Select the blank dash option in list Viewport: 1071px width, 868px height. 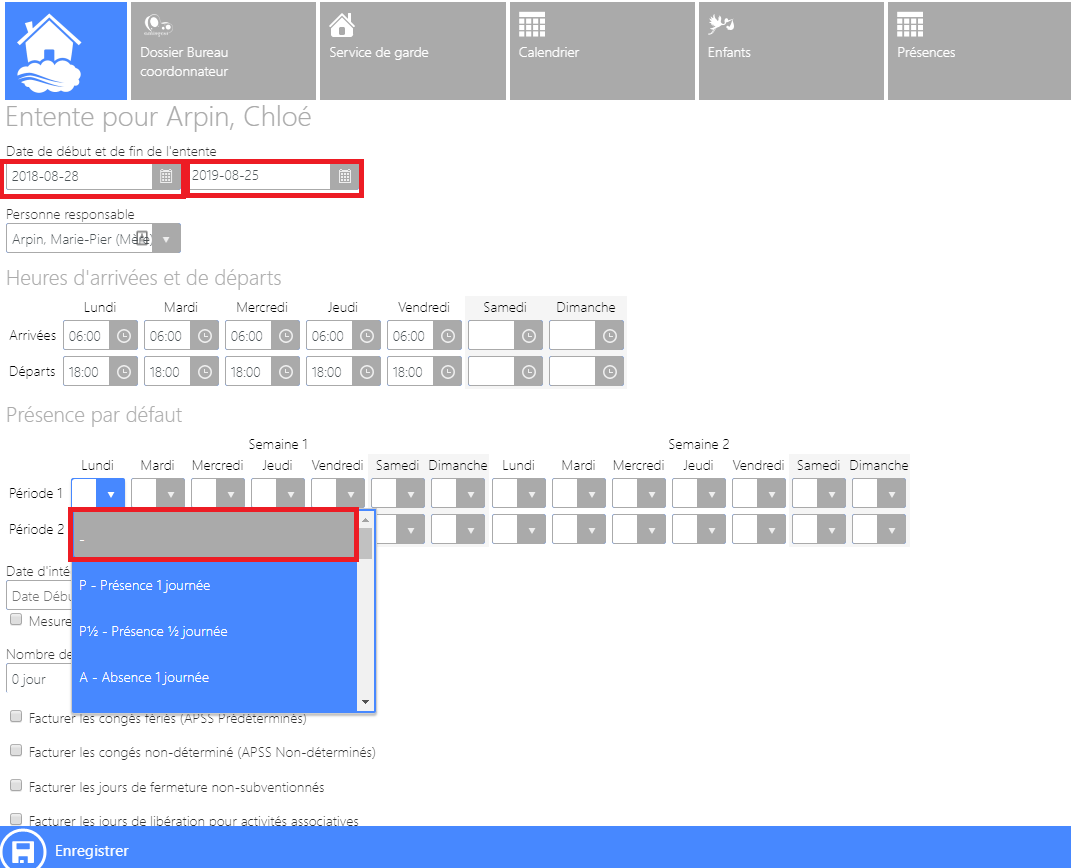click(x=214, y=535)
